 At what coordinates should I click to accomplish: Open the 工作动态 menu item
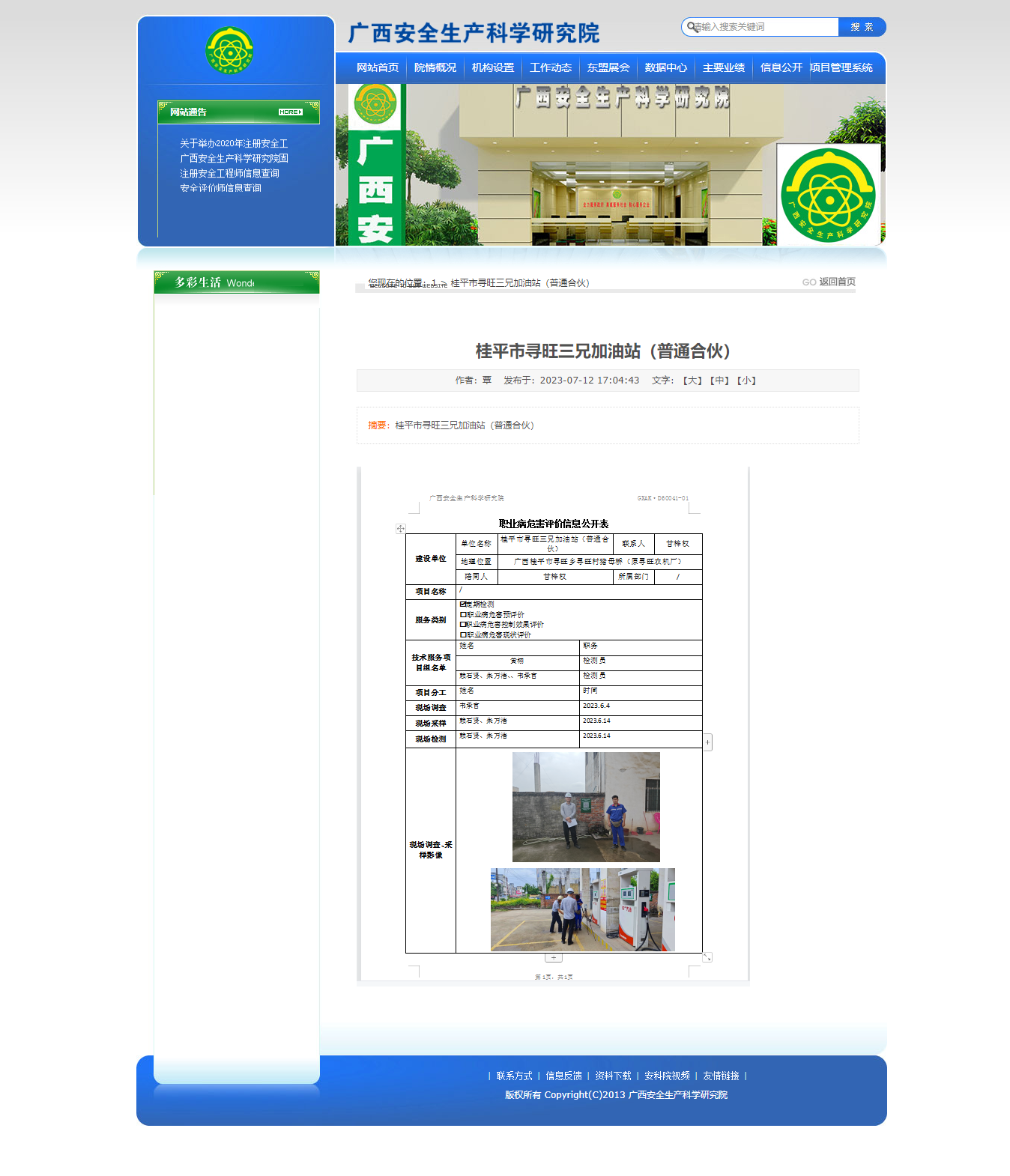(551, 67)
